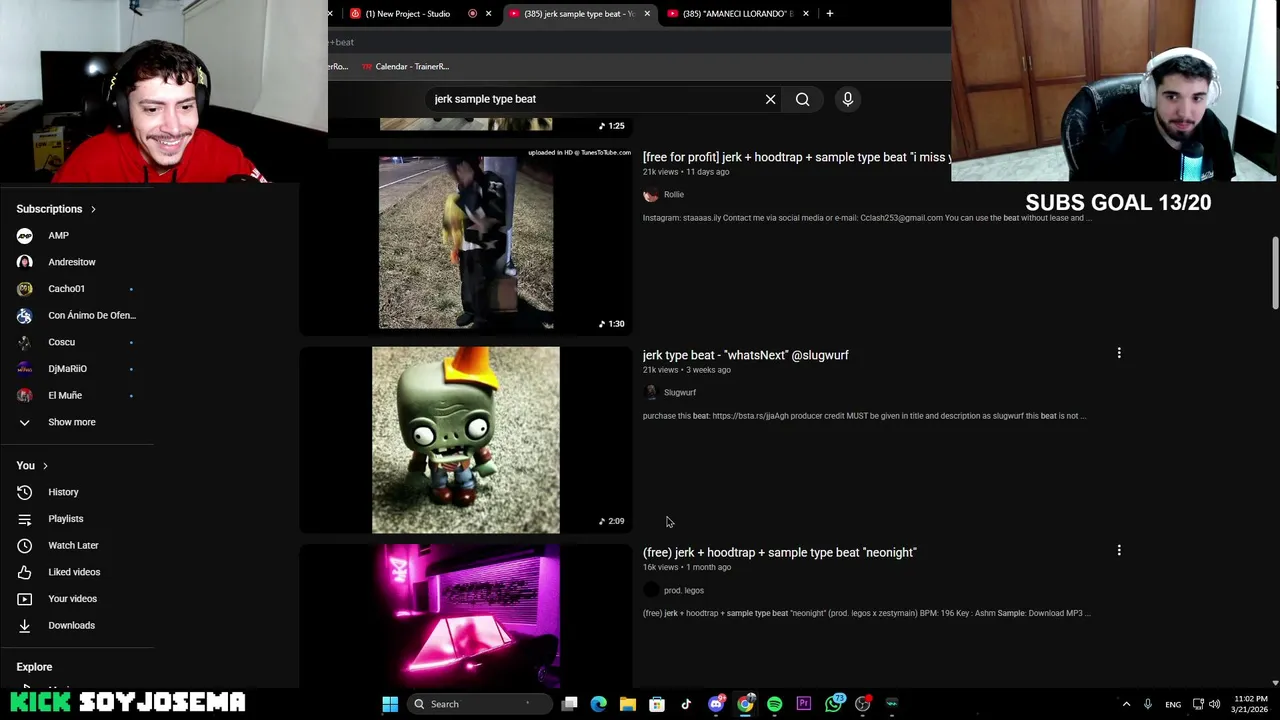Open ENG language input switcher
This screenshot has width=1280, height=720.
[1173, 704]
